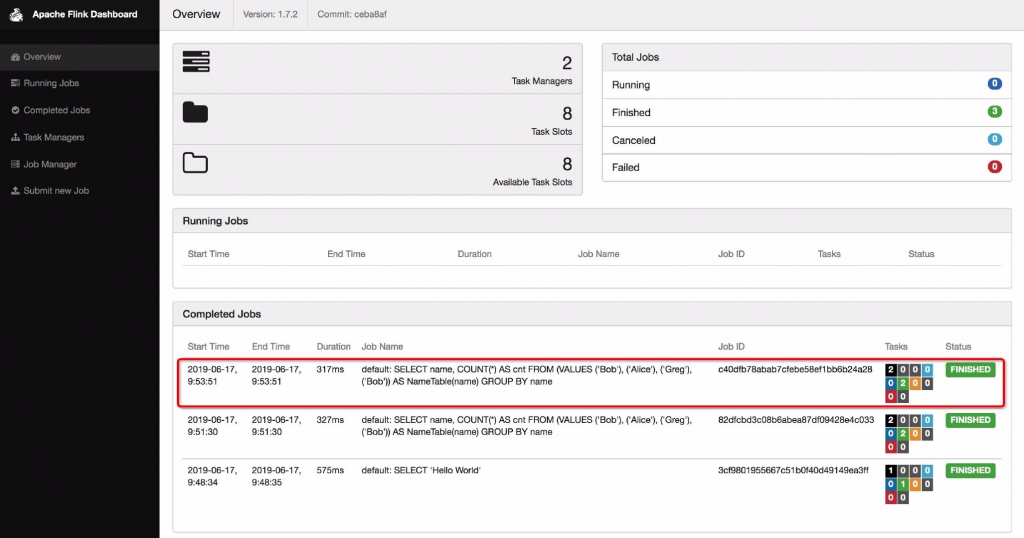The image size is (1024, 538).
Task: Click the red Failed jobs count badge
Action: [x=994, y=167]
